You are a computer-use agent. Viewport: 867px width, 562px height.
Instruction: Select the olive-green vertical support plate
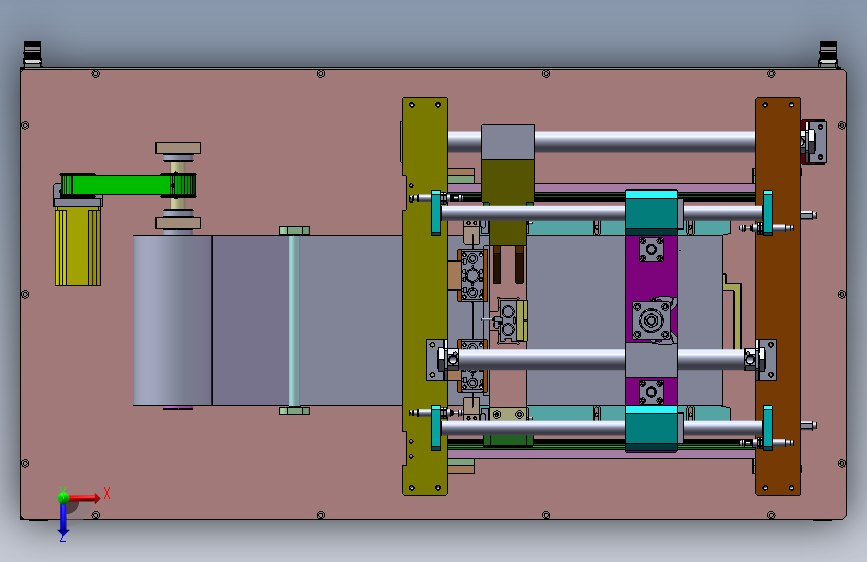[x=425, y=296]
